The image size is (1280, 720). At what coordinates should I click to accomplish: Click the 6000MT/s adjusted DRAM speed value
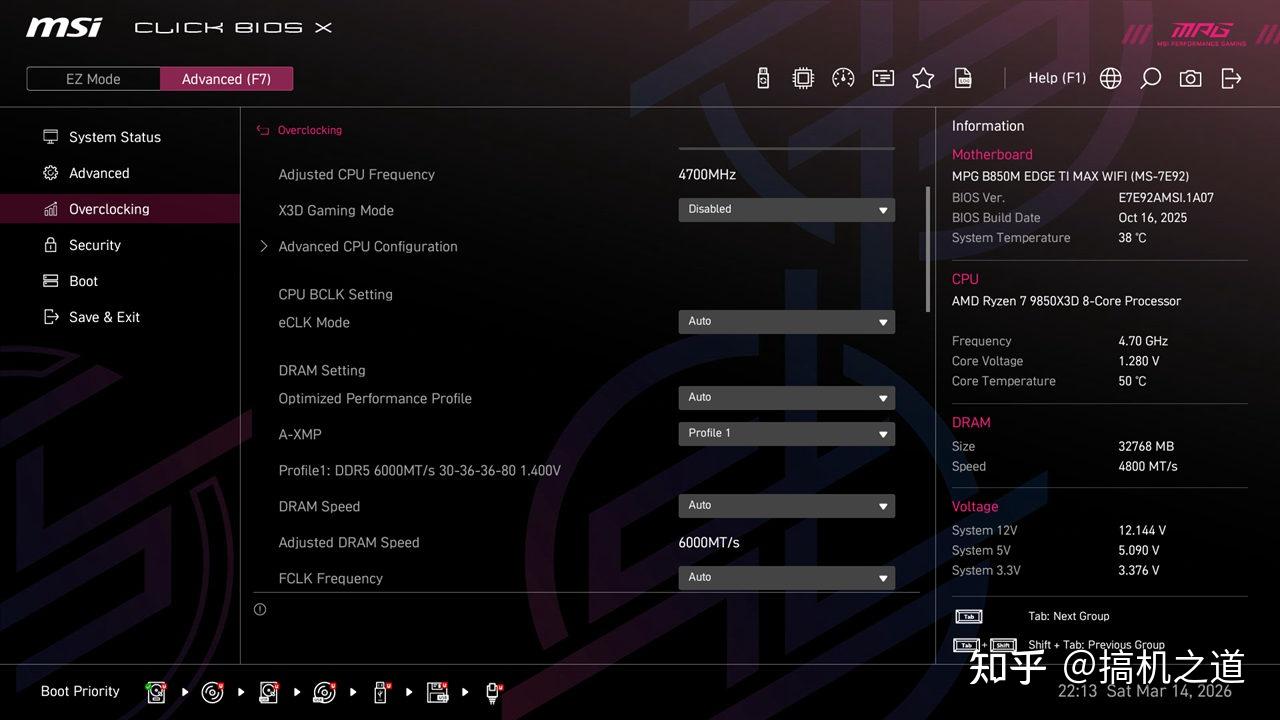709,542
